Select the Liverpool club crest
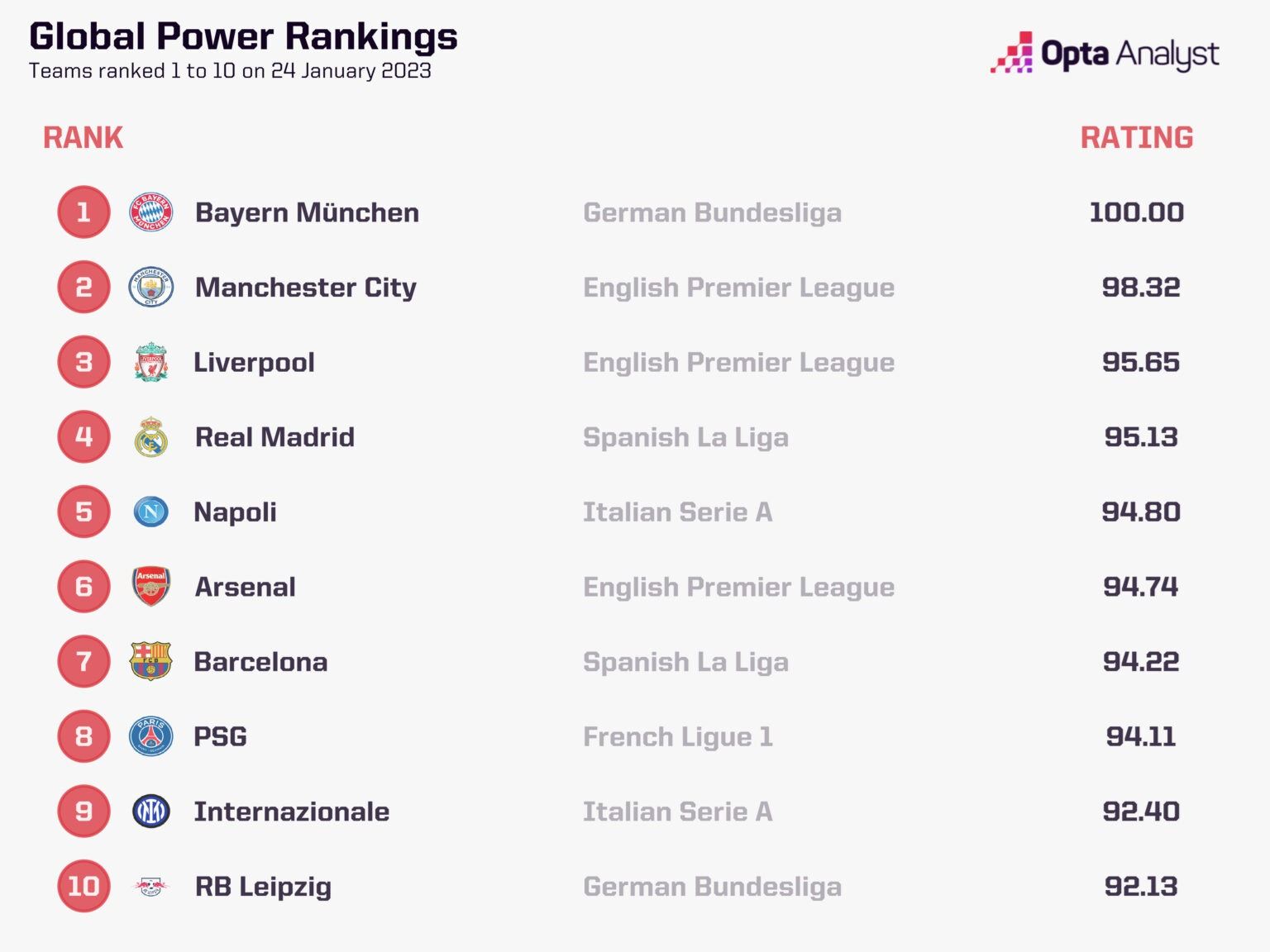1270x952 pixels. click(x=151, y=362)
